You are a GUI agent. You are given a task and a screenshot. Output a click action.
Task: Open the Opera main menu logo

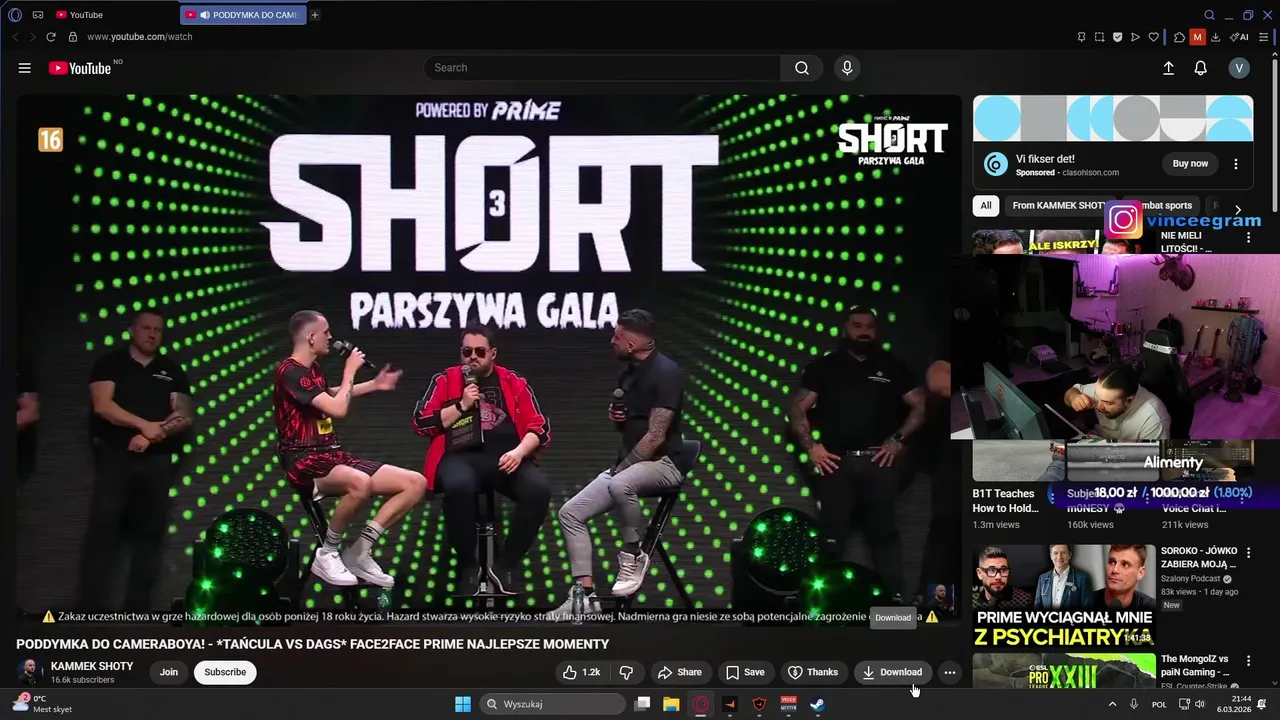15,15
